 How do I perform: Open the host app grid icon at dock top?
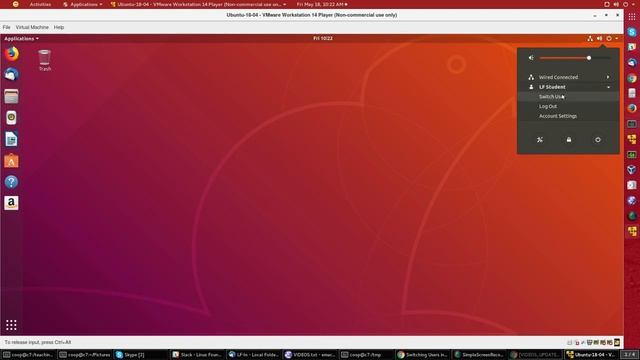pyautogui.click(x=632, y=17)
